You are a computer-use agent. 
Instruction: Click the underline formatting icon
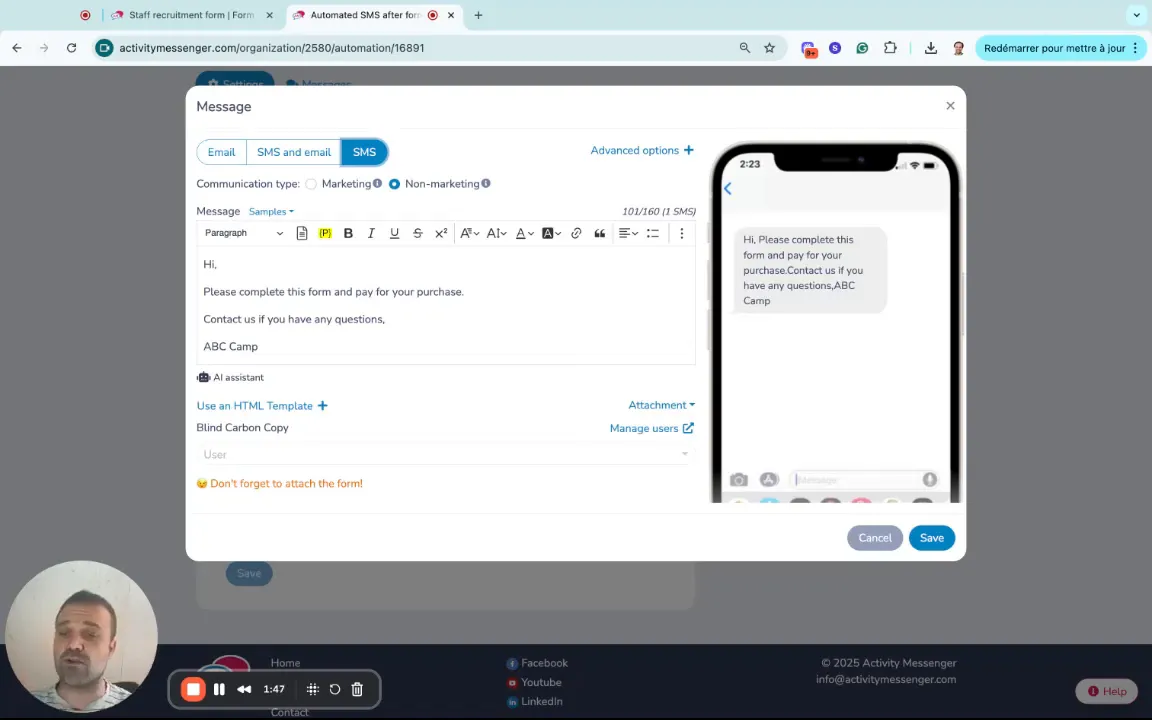[x=394, y=233]
